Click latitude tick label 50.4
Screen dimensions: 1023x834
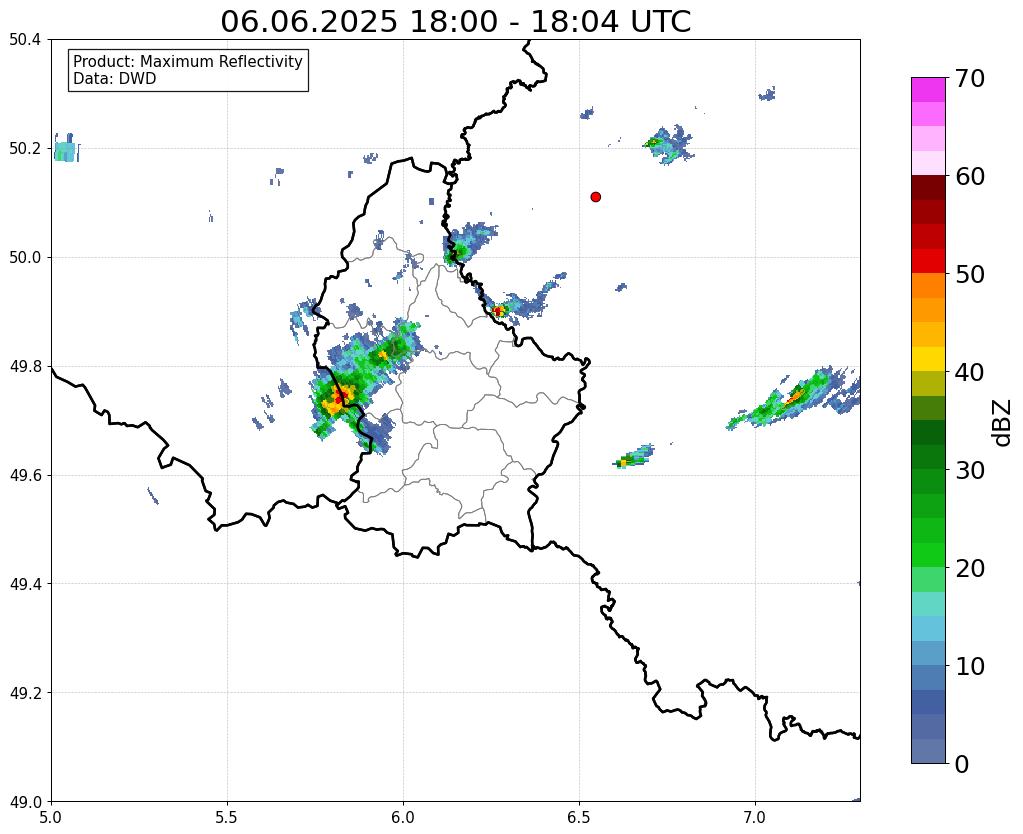pos(25,40)
